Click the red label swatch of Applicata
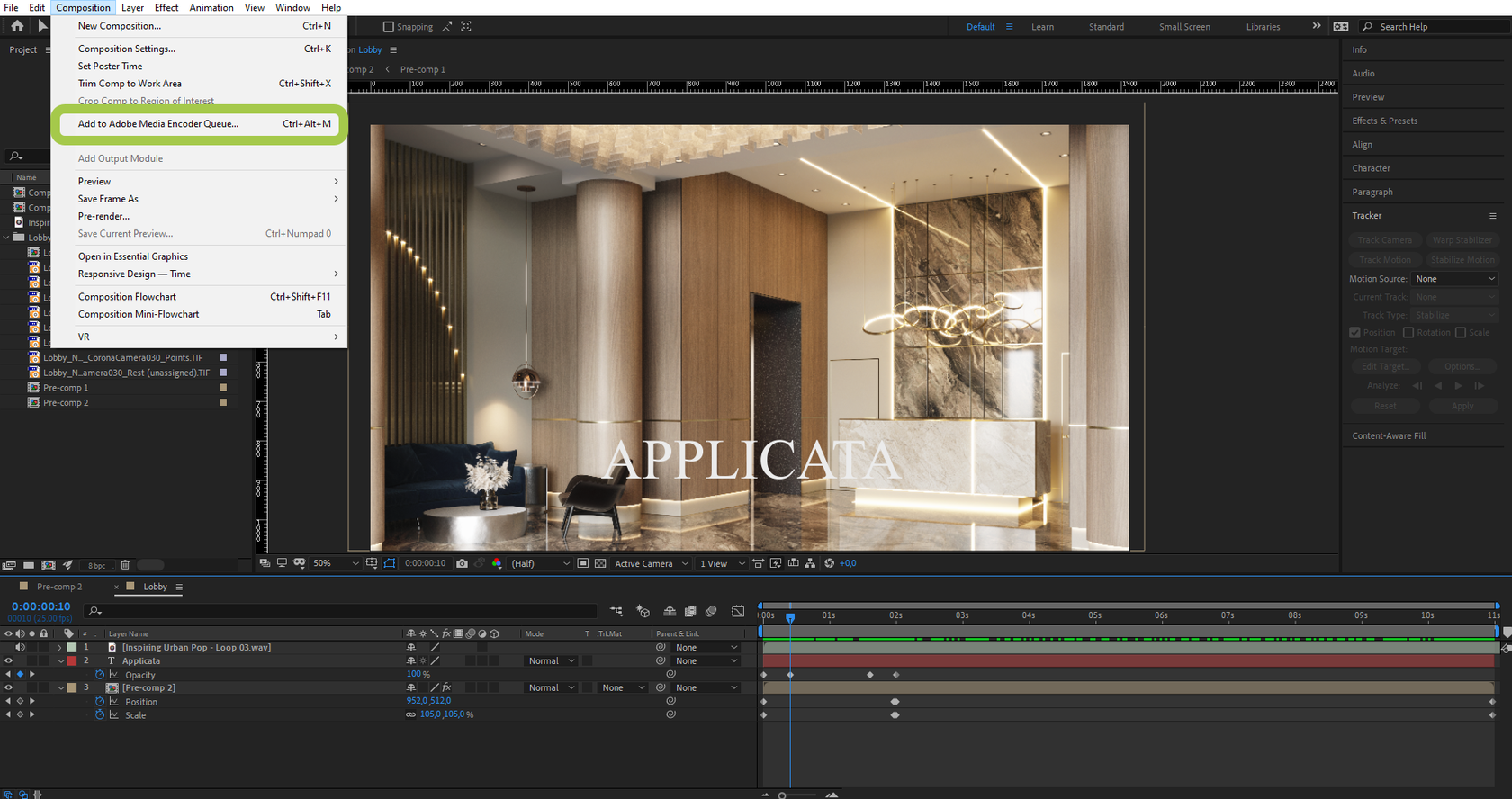 tap(72, 660)
